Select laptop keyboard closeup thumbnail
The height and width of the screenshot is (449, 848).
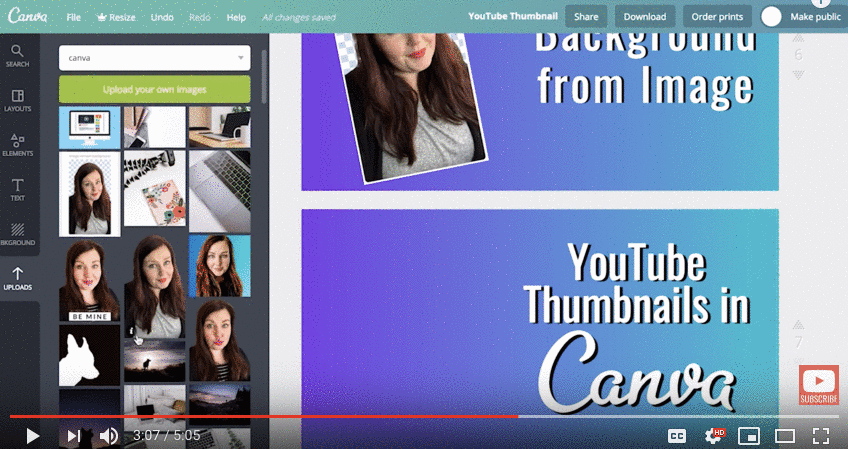pos(220,192)
